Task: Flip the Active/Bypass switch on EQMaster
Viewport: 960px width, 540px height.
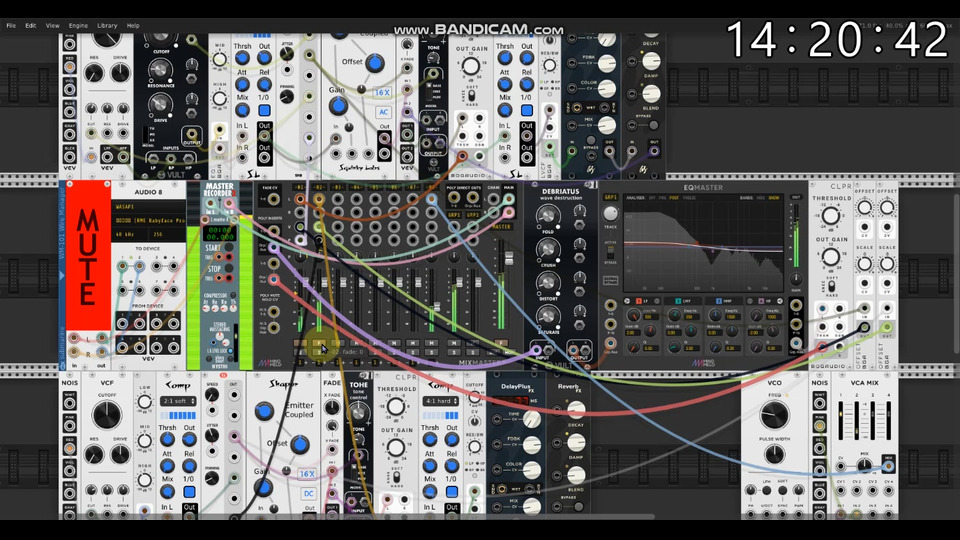Action: (x=610, y=252)
